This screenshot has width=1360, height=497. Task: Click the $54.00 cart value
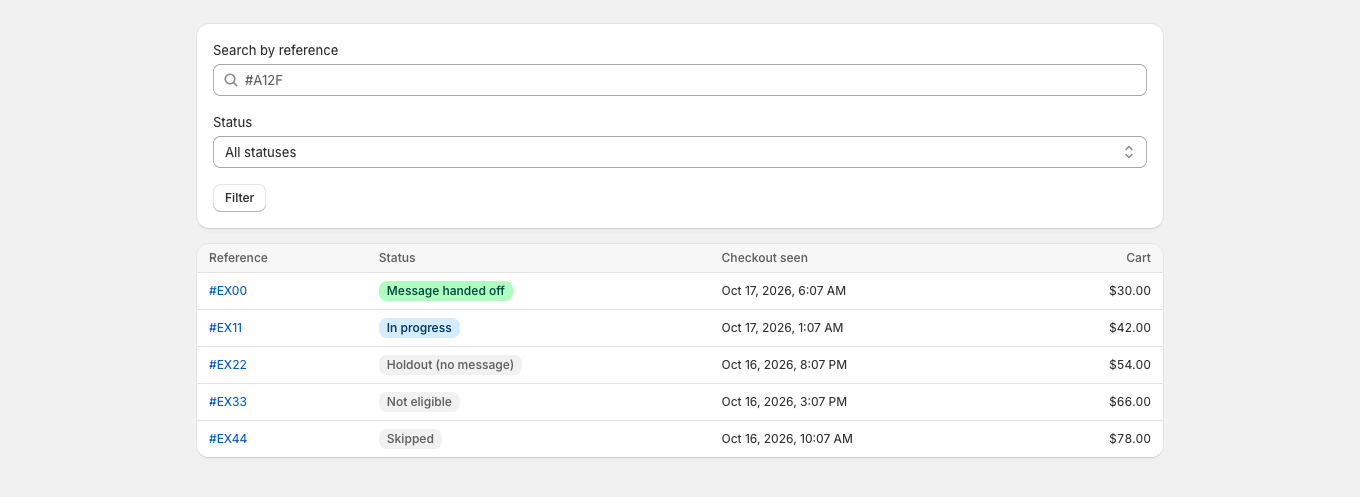1130,365
